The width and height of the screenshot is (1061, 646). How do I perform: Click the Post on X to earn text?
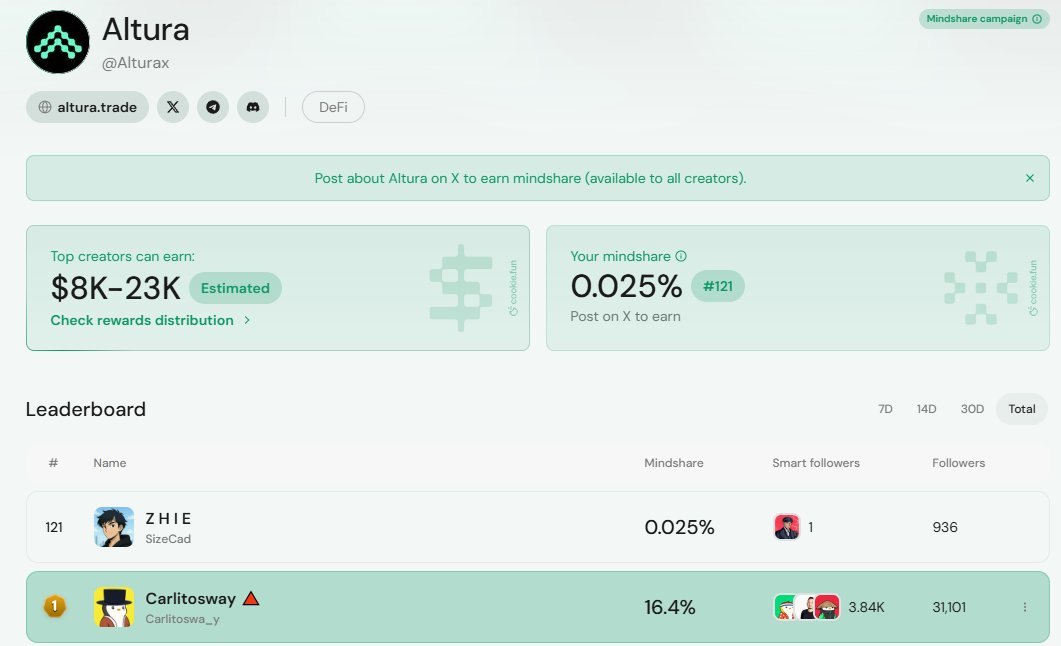point(625,316)
